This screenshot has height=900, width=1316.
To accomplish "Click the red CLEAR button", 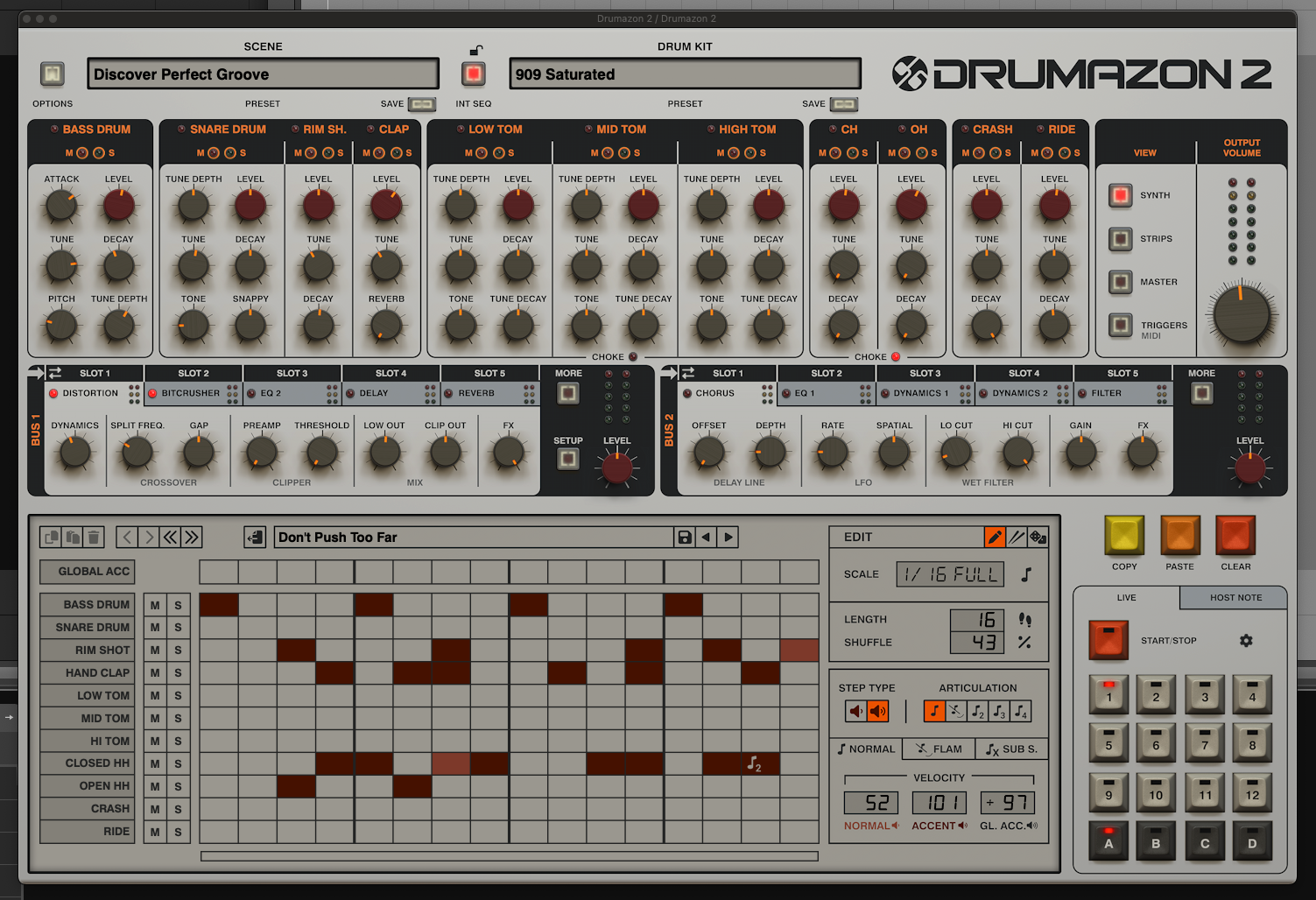I will pyautogui.click(x=1235, y=536).
